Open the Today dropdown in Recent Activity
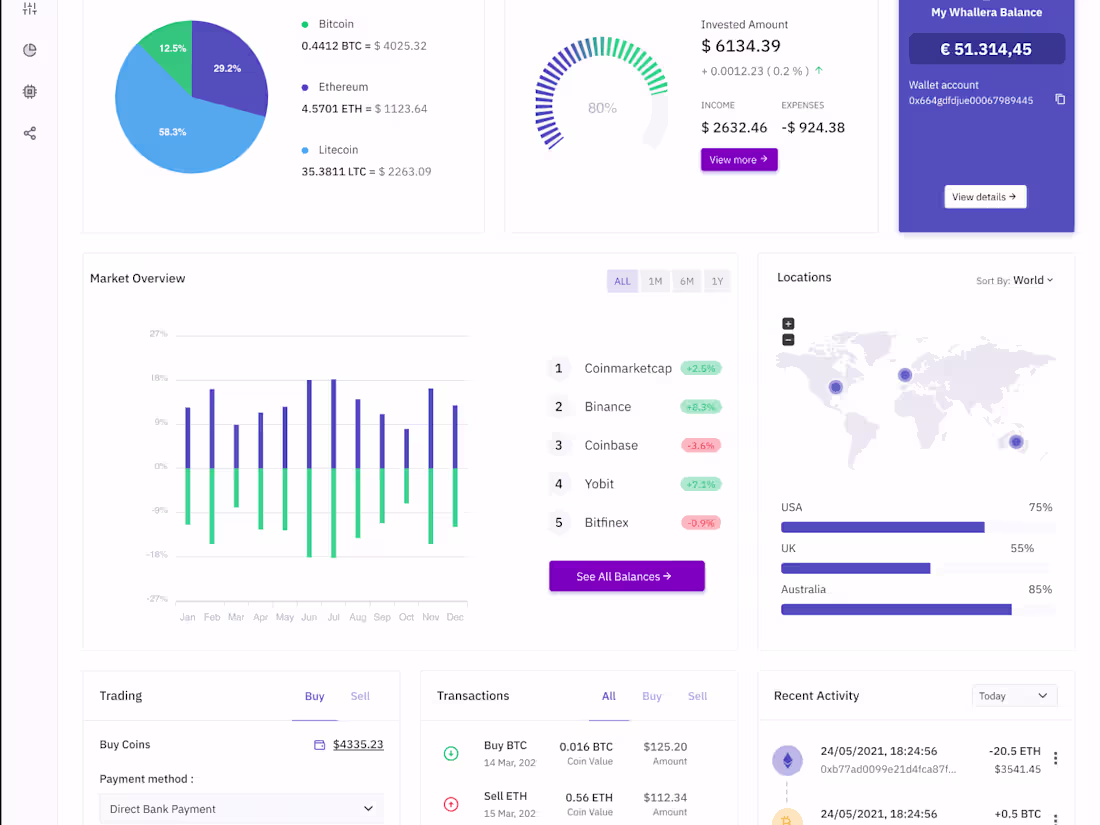 point(1014,695)
